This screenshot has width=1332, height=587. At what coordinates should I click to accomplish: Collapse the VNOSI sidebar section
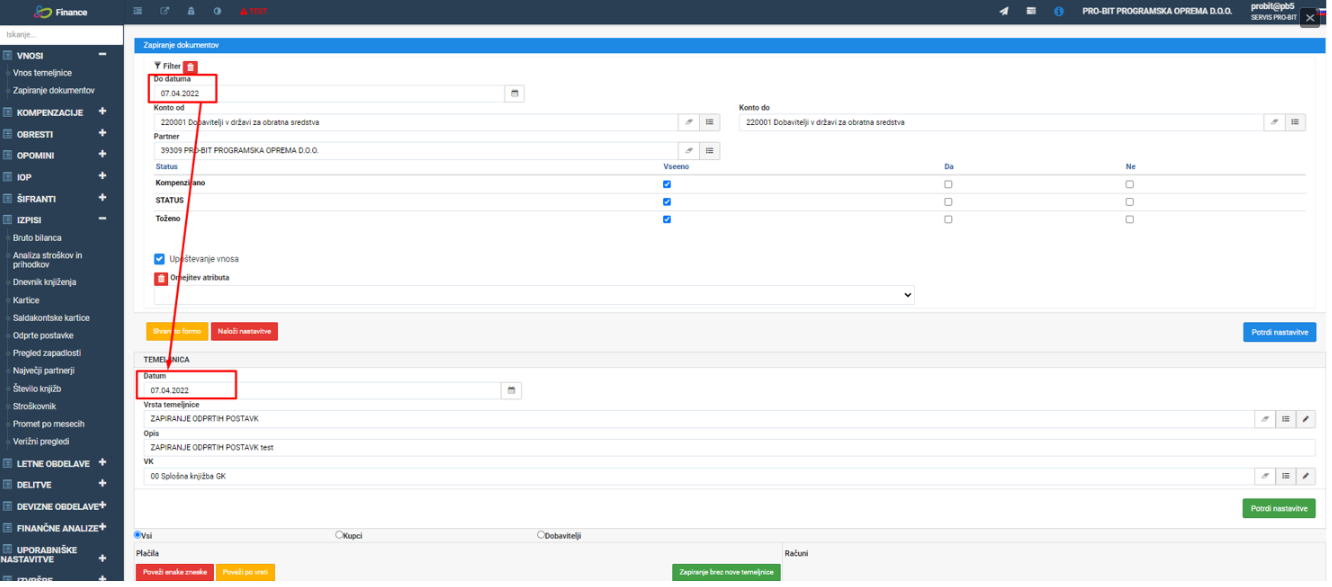point(102,55)
